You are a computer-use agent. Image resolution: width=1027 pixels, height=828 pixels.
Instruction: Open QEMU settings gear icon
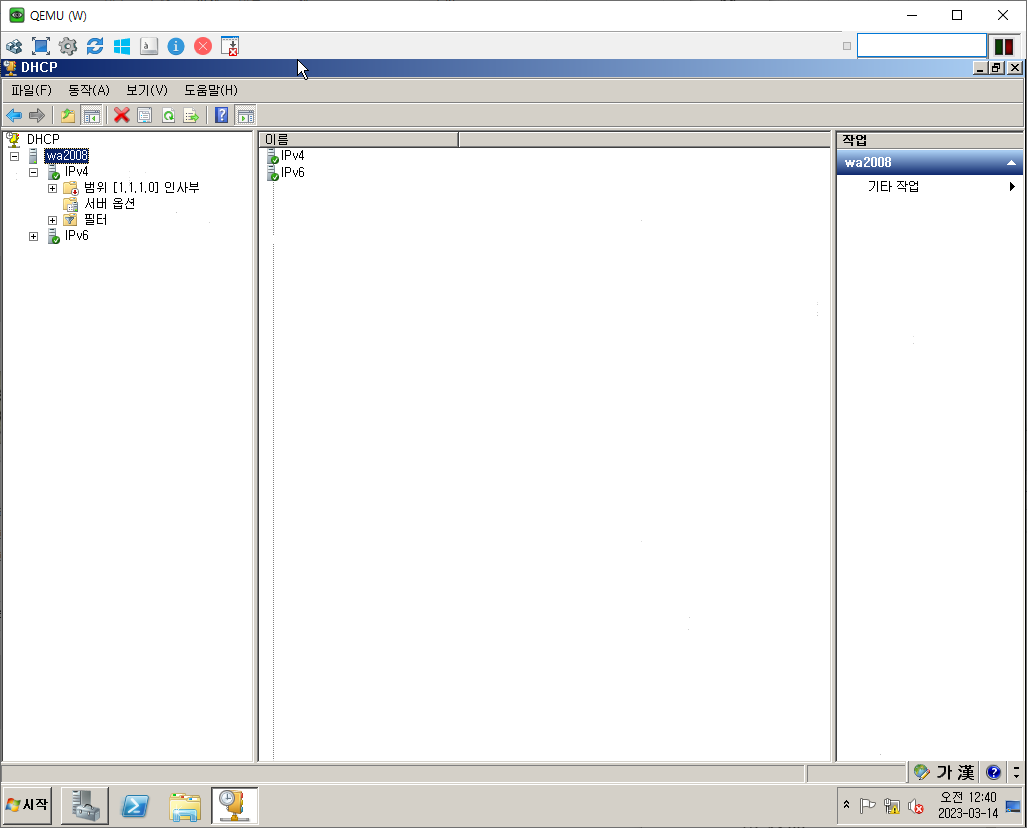[67, 47]
